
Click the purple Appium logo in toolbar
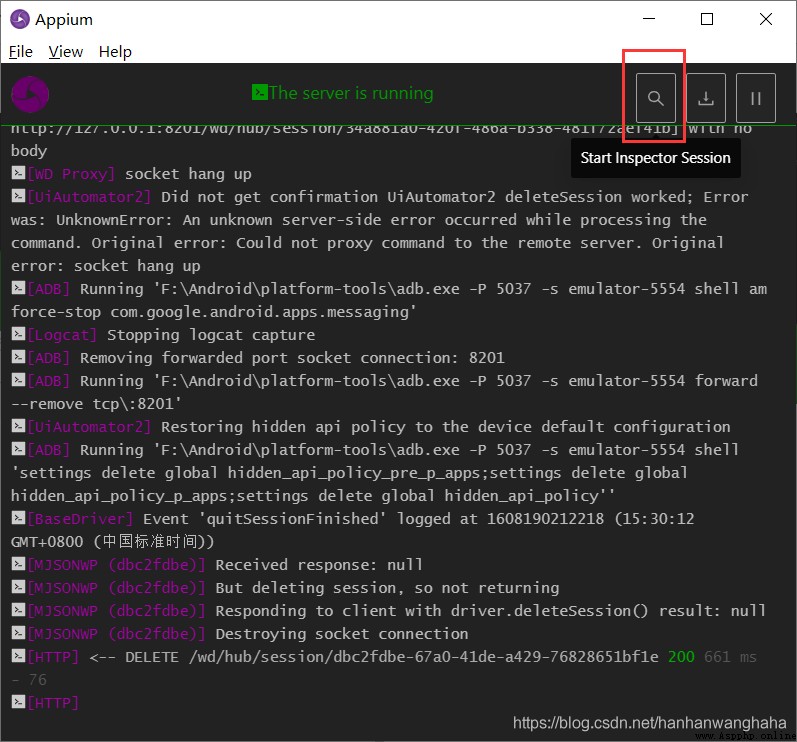[x=30, y=95]
